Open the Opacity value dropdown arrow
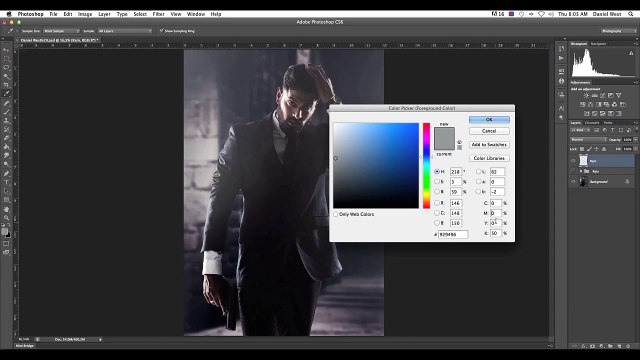 point(635,140)
